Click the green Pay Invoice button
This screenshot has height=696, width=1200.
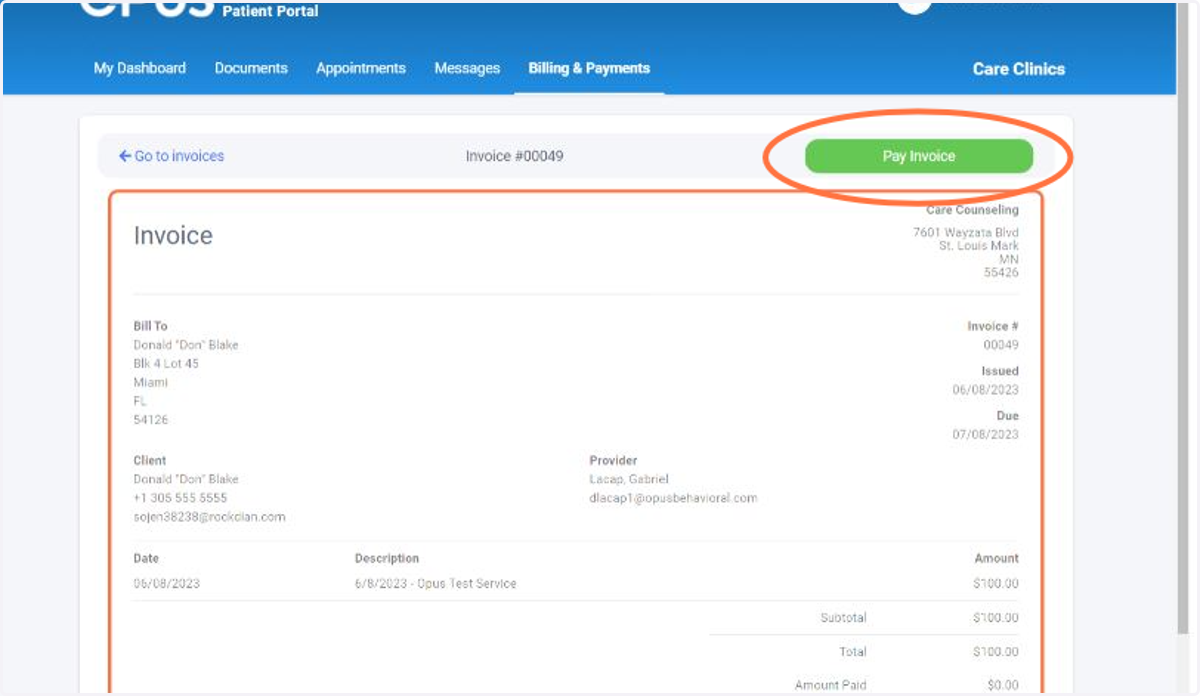[x=919, y=156]
